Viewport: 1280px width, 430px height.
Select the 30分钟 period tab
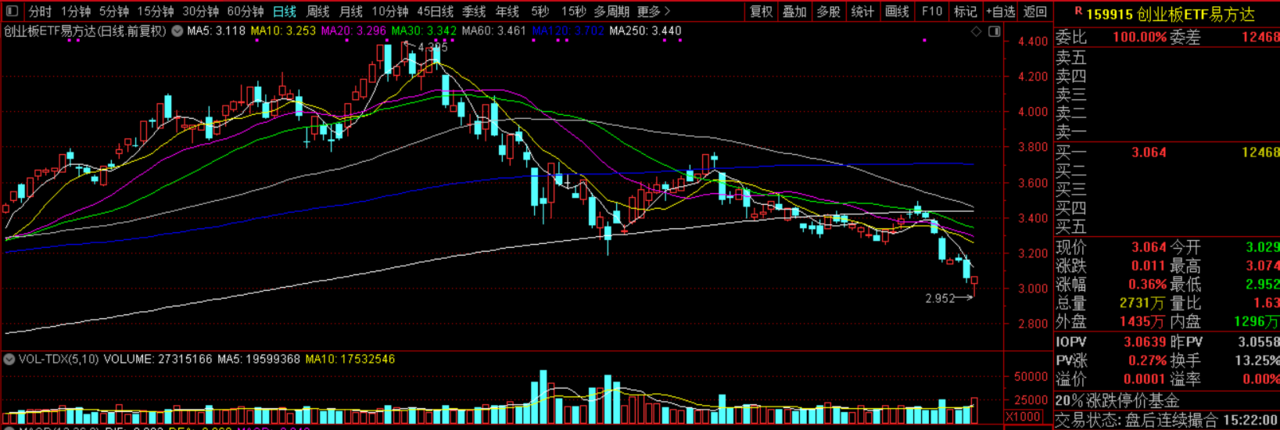pyautogui.click(x=201, y=12)
